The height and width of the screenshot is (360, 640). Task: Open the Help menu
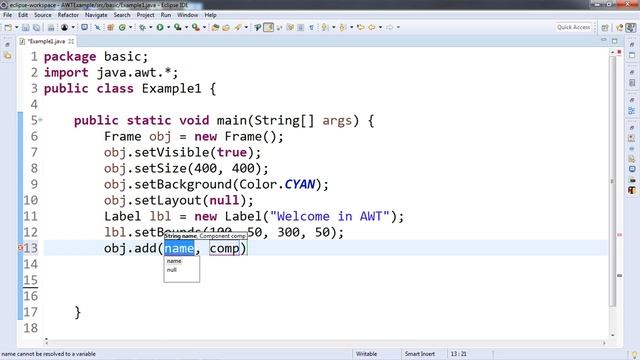211,15
